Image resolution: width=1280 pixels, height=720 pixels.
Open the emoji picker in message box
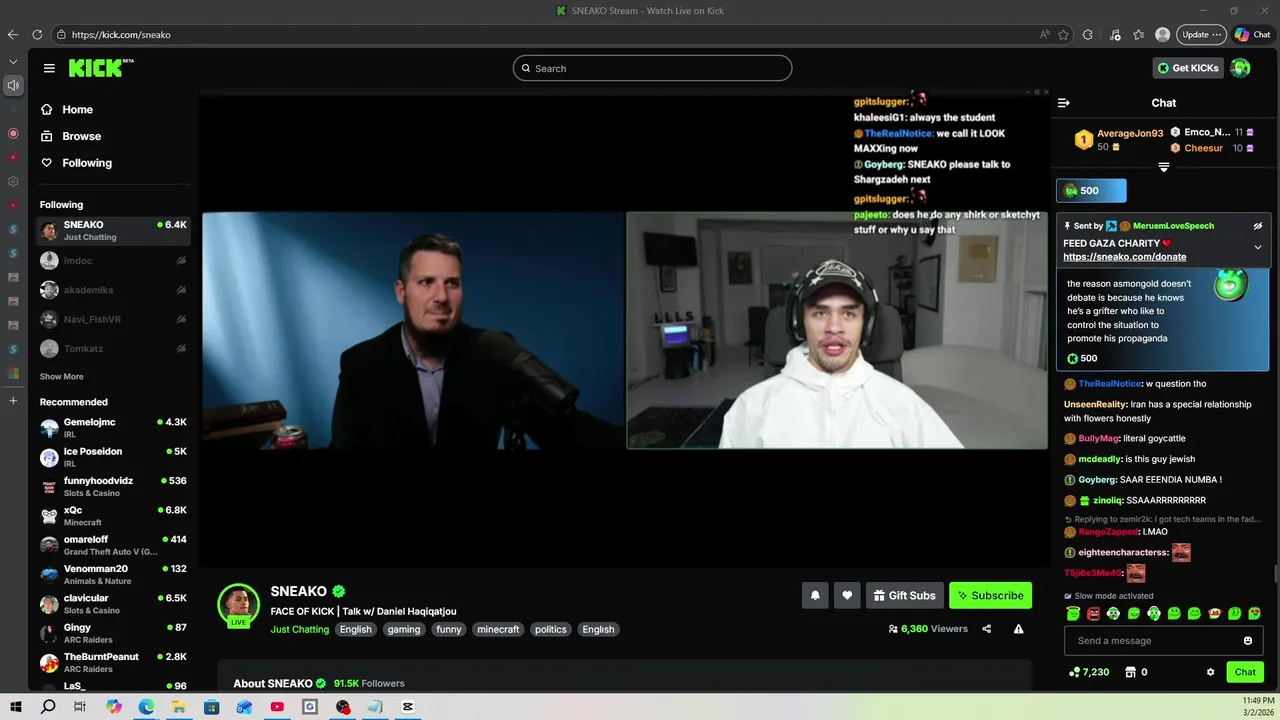1248,641
